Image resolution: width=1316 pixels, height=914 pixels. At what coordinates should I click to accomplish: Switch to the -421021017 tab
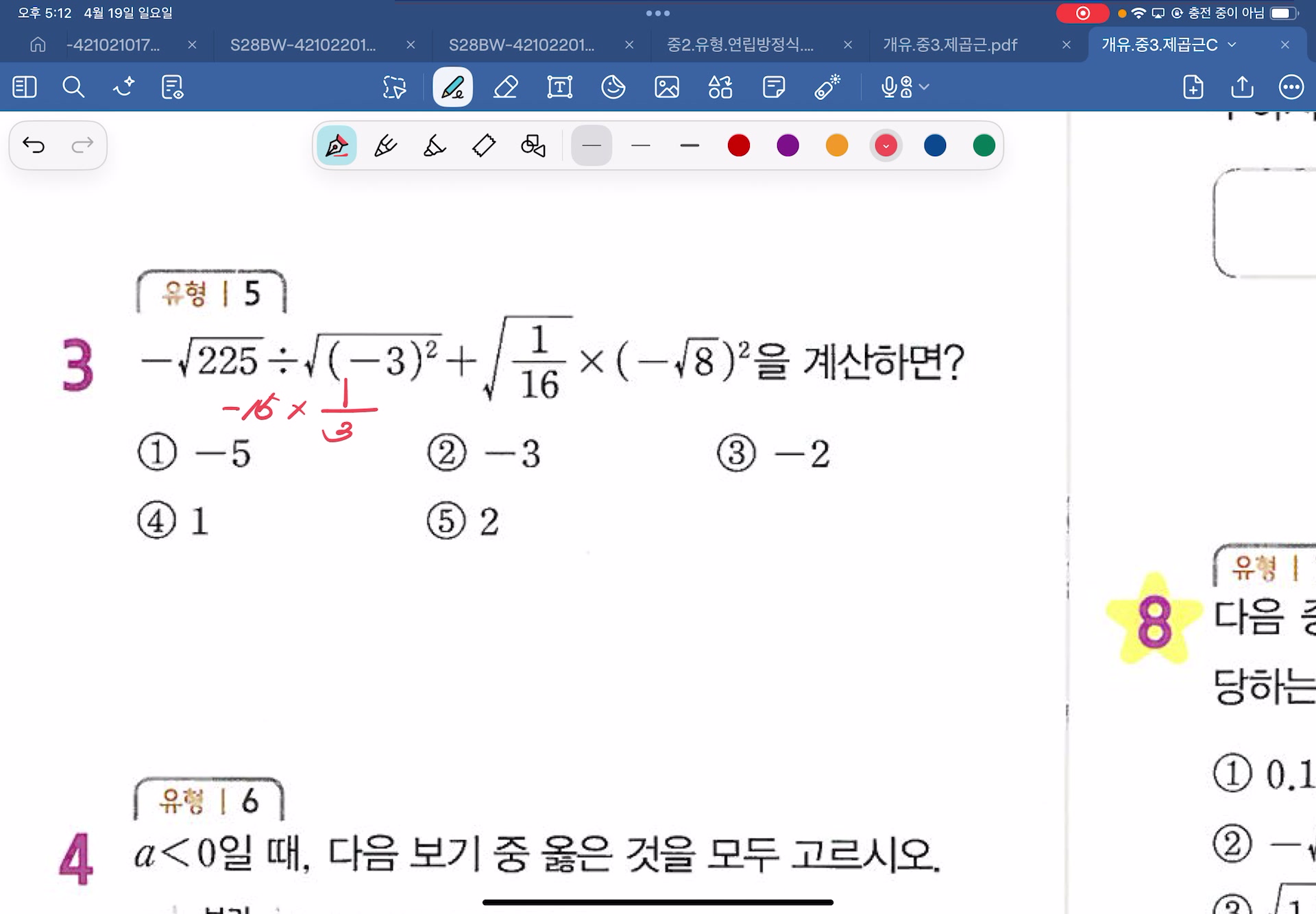113,45
